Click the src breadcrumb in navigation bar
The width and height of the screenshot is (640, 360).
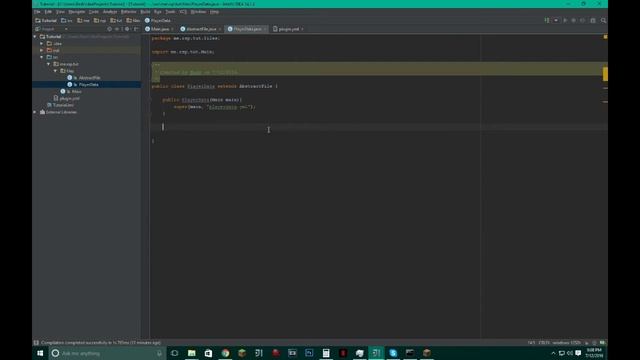click(67, 20)
